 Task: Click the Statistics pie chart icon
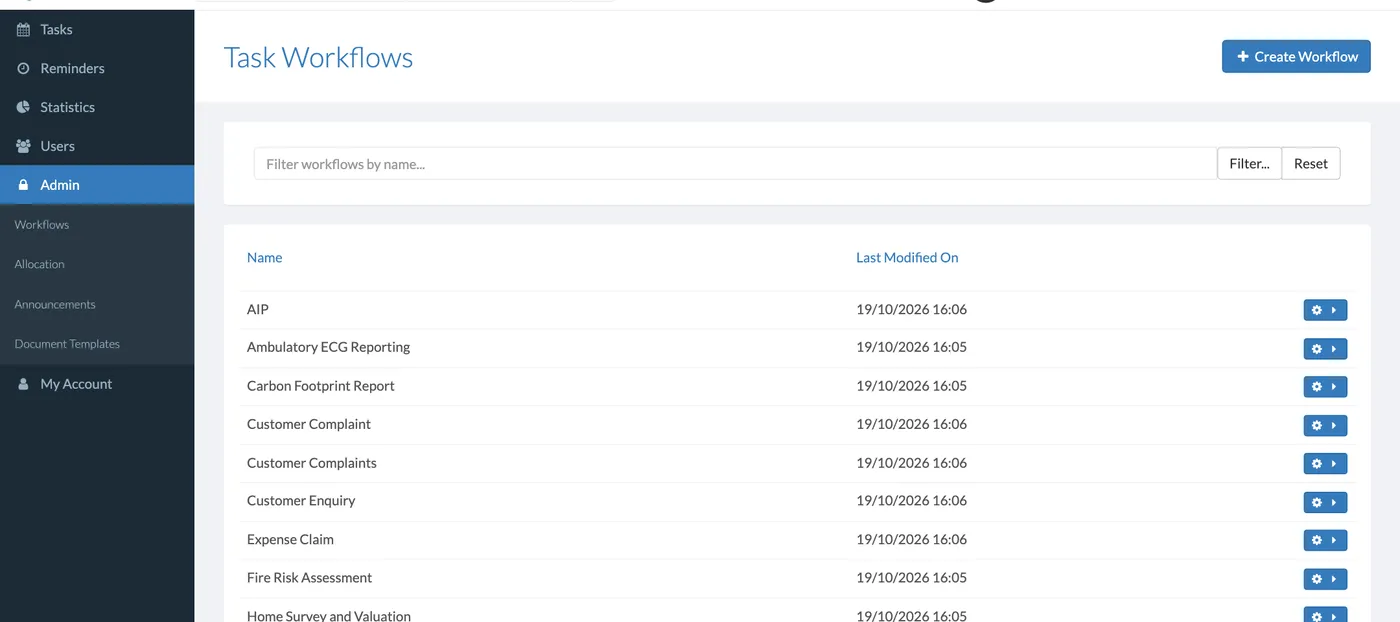click(x=24, y=107)
